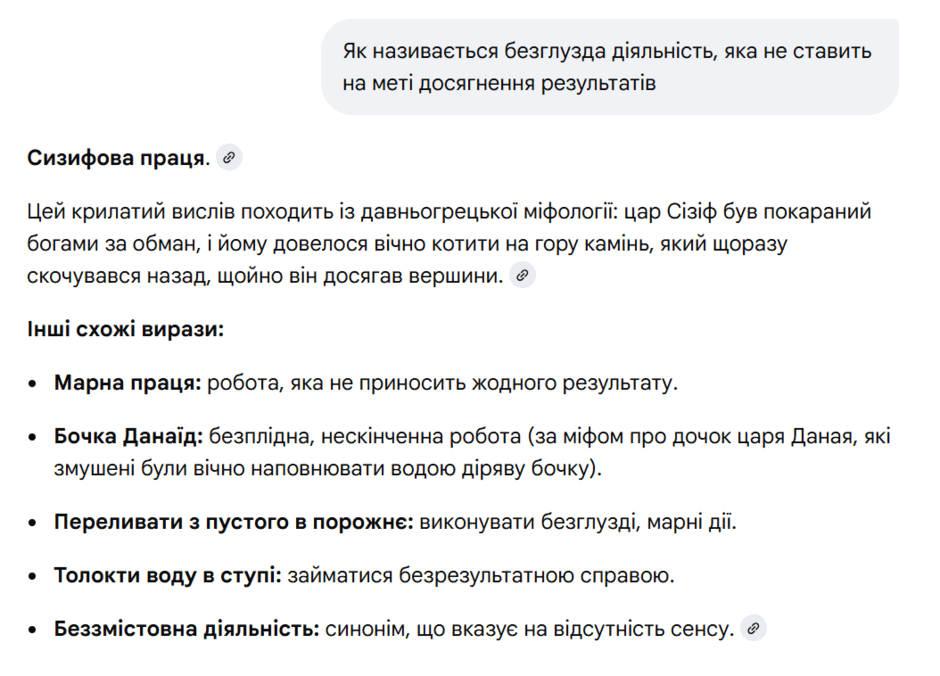This screenshot has width=940, height=676.
Task: Click citation link icon after "досягав вершини"
Action: 522,275
